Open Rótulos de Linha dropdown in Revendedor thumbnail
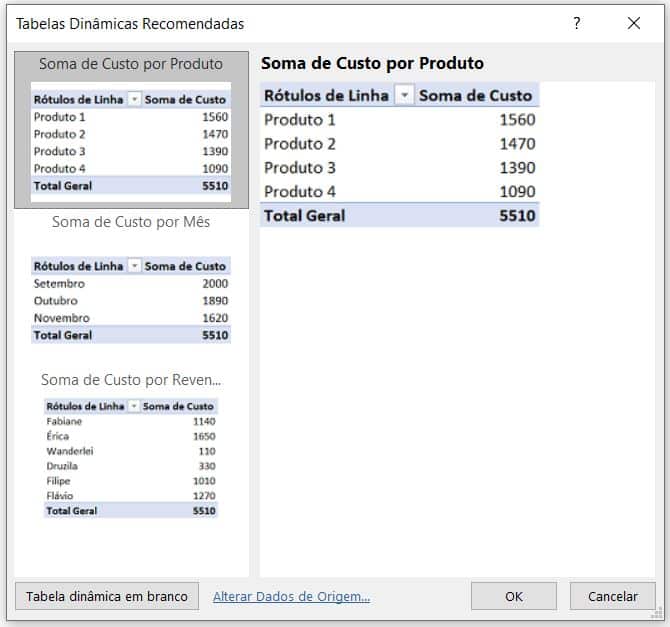 coord(134,406)
